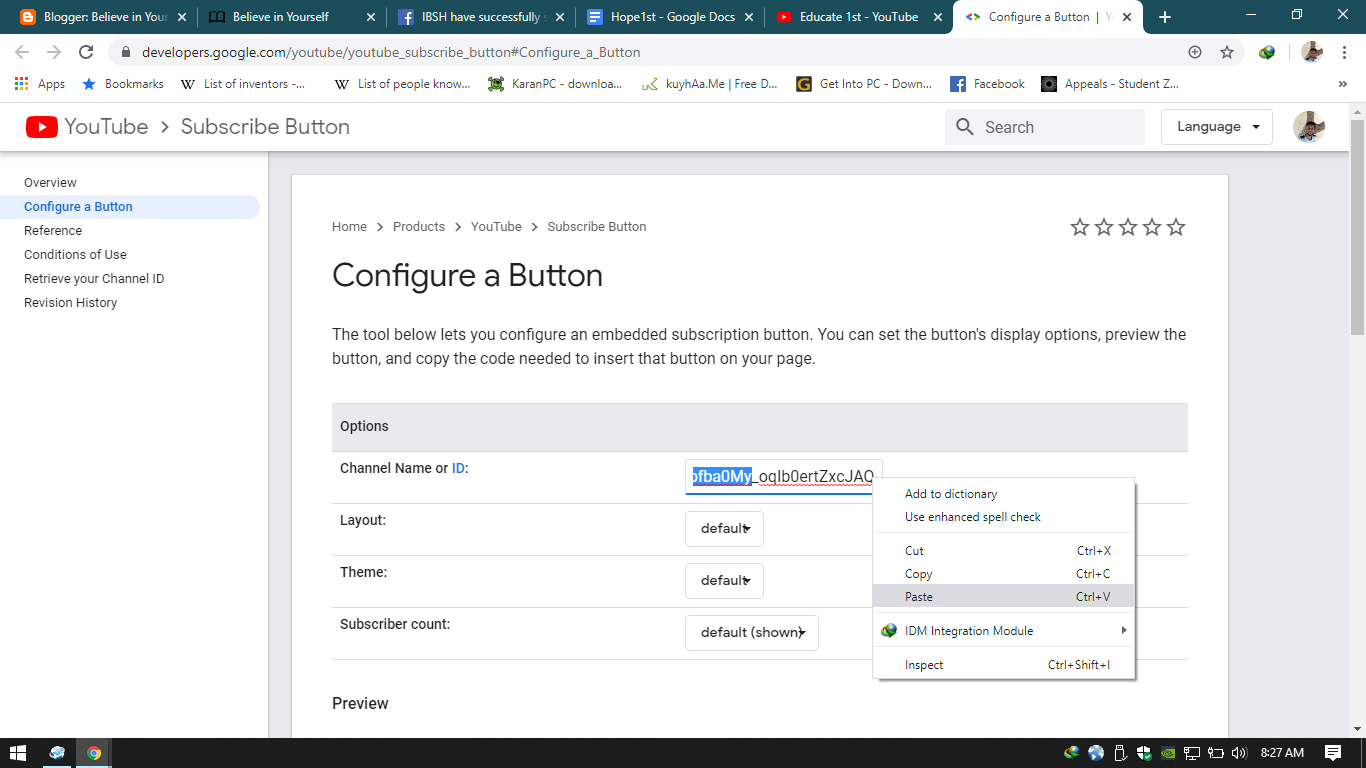
Task: Rate the page one star
Action: point(1080,227)
